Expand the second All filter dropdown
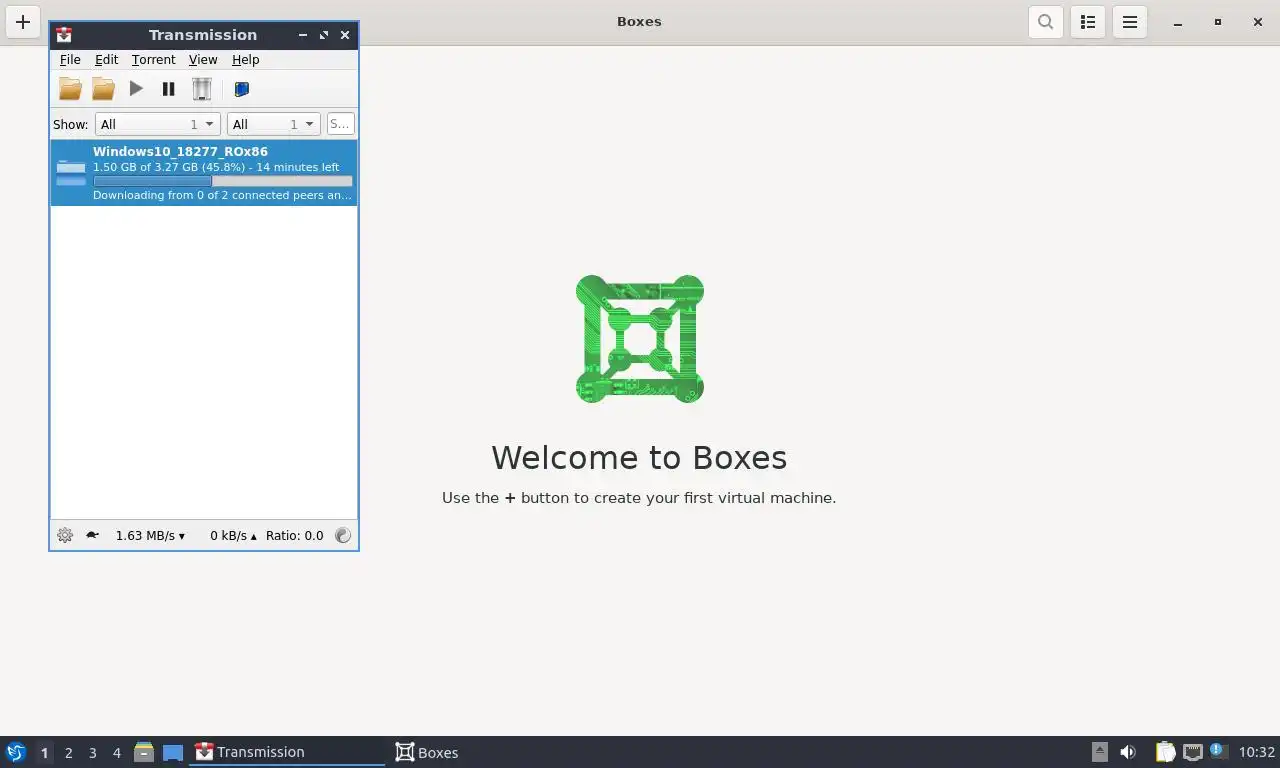Screen dimensions: 1280x768 [x=273, y=124]
